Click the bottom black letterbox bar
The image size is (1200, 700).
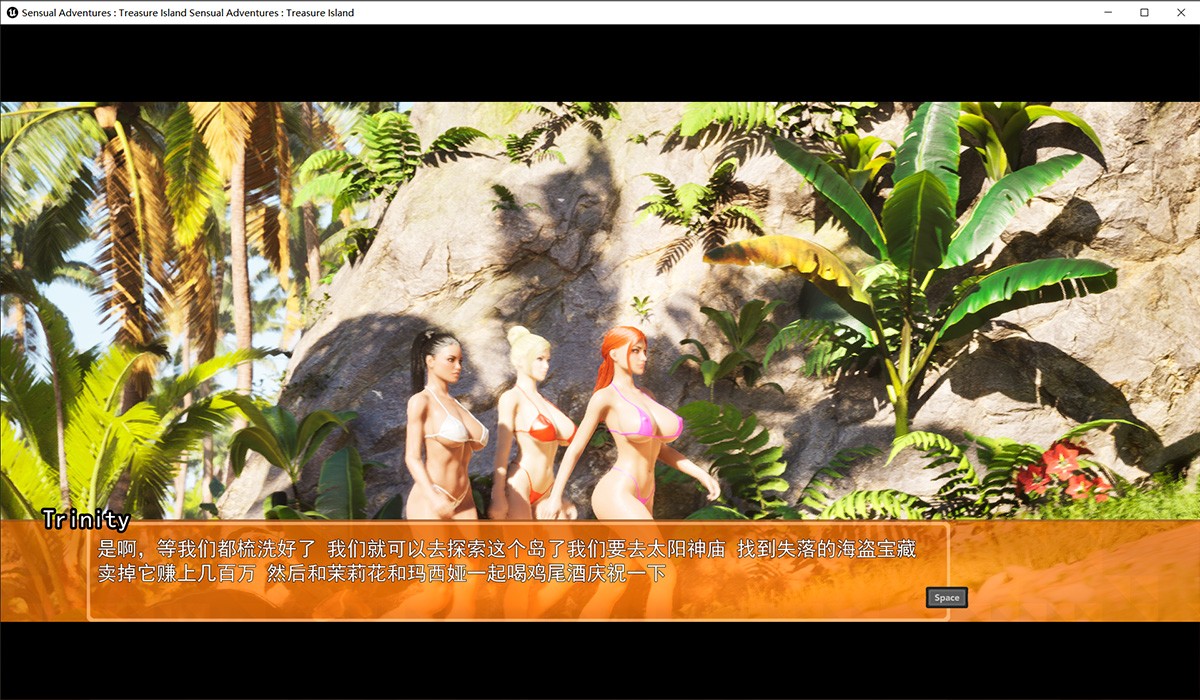(600, 660)
